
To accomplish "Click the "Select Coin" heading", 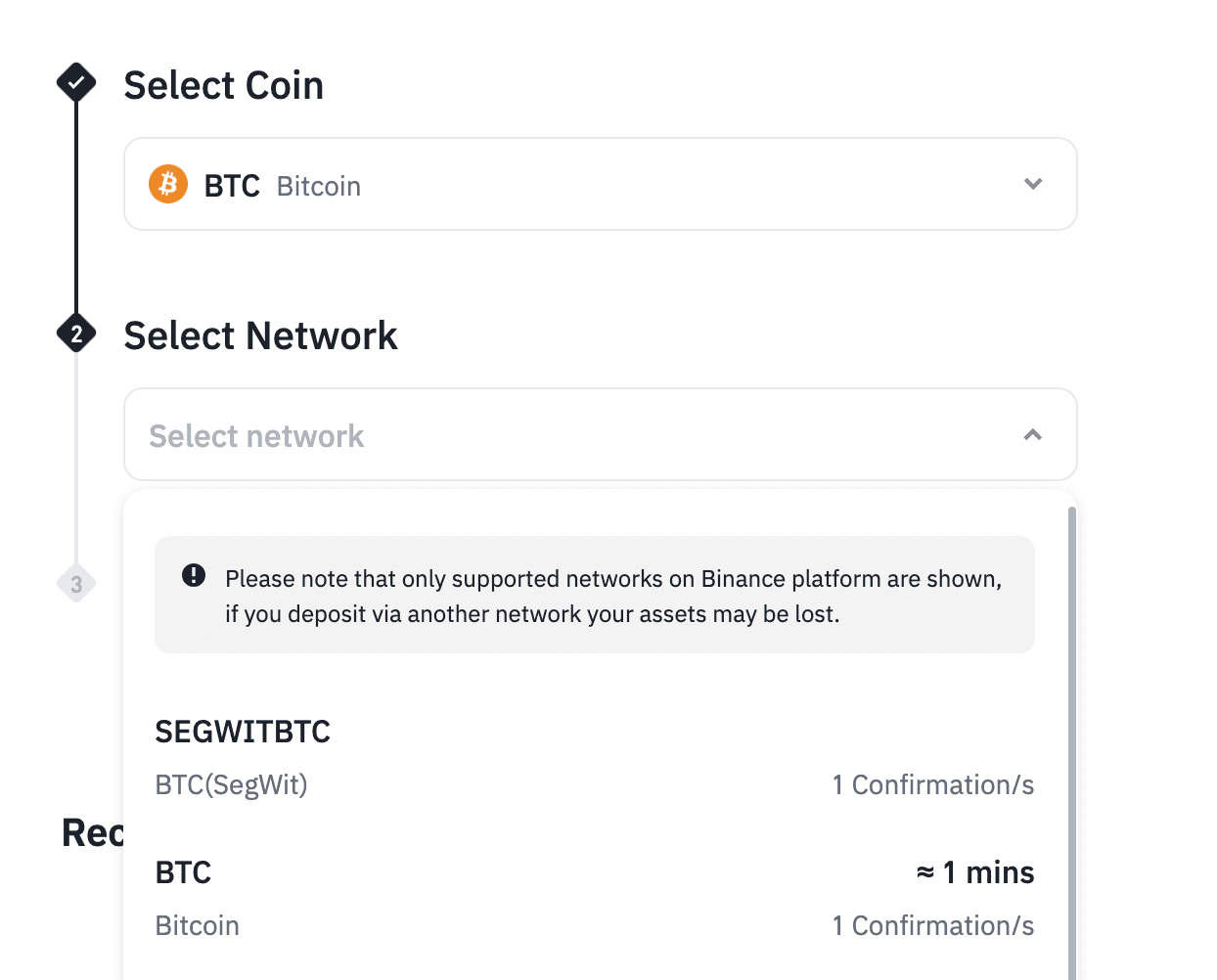I will 223,85.
